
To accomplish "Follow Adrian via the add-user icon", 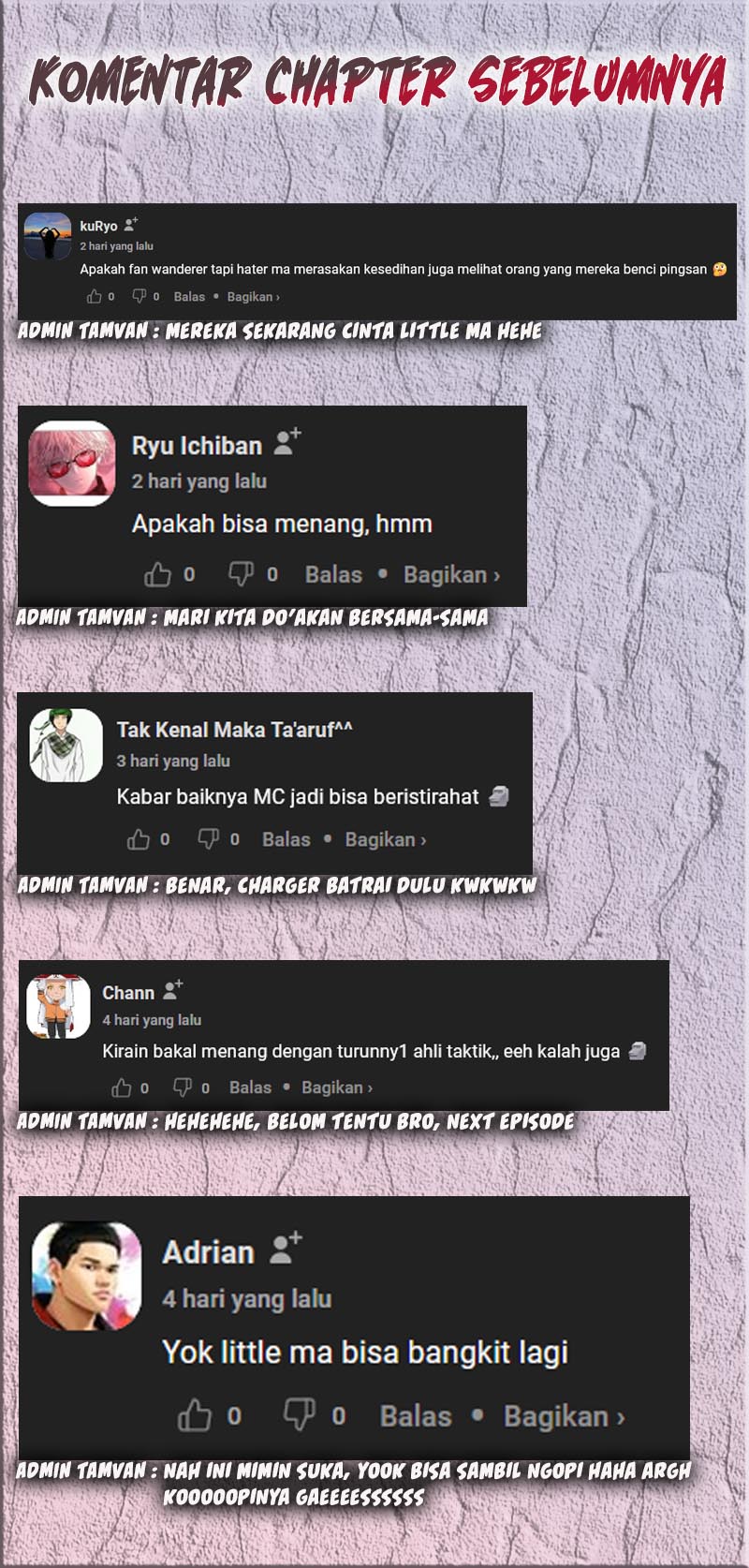I will tap(286, 1248).
